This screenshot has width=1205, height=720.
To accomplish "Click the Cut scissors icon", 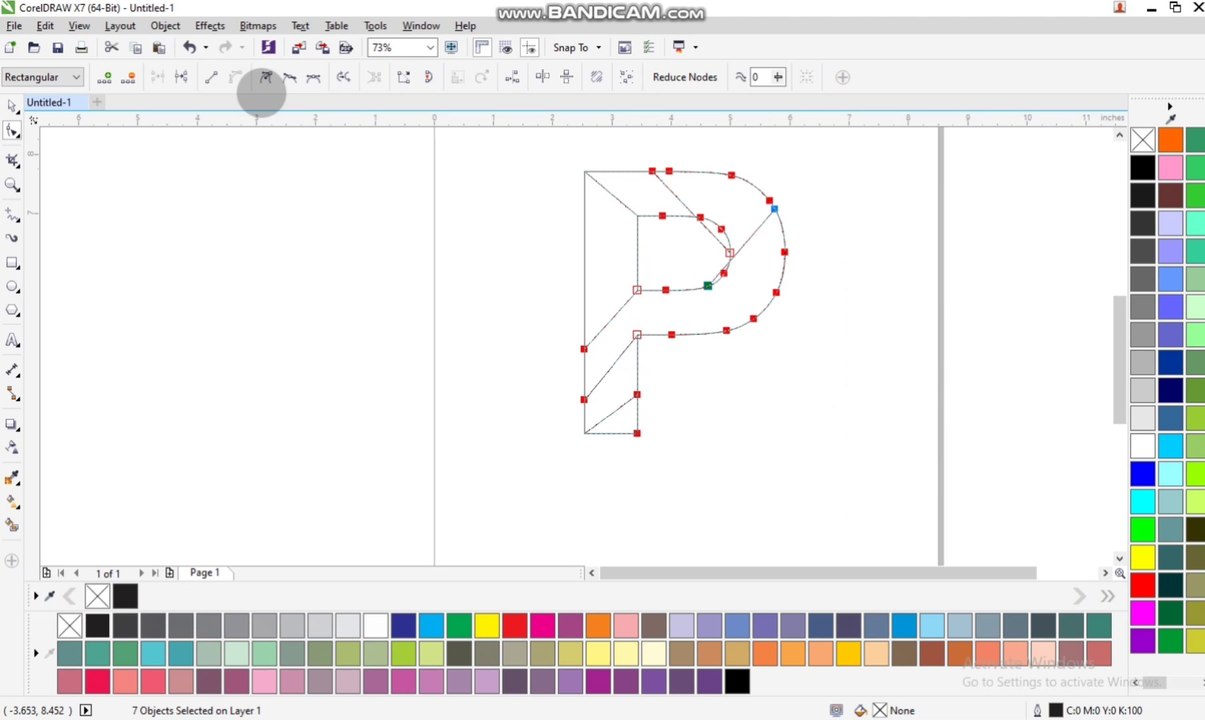I will tap(111, 47).
